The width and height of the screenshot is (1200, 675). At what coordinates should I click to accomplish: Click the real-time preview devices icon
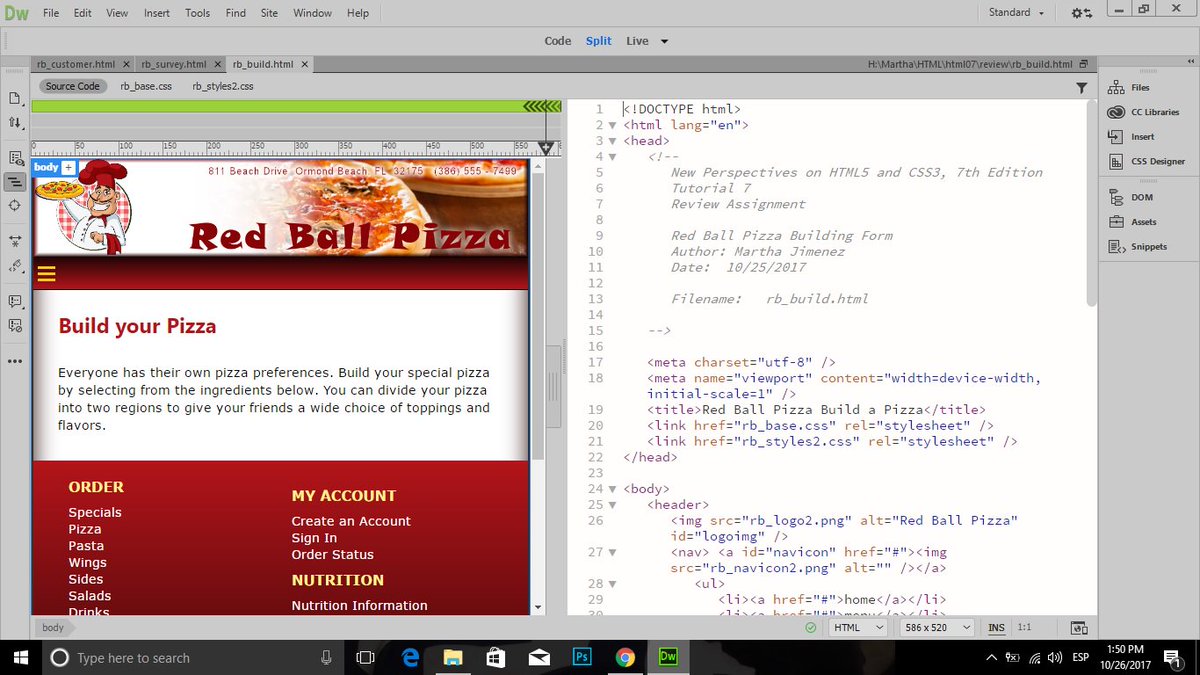[1079, 628]
